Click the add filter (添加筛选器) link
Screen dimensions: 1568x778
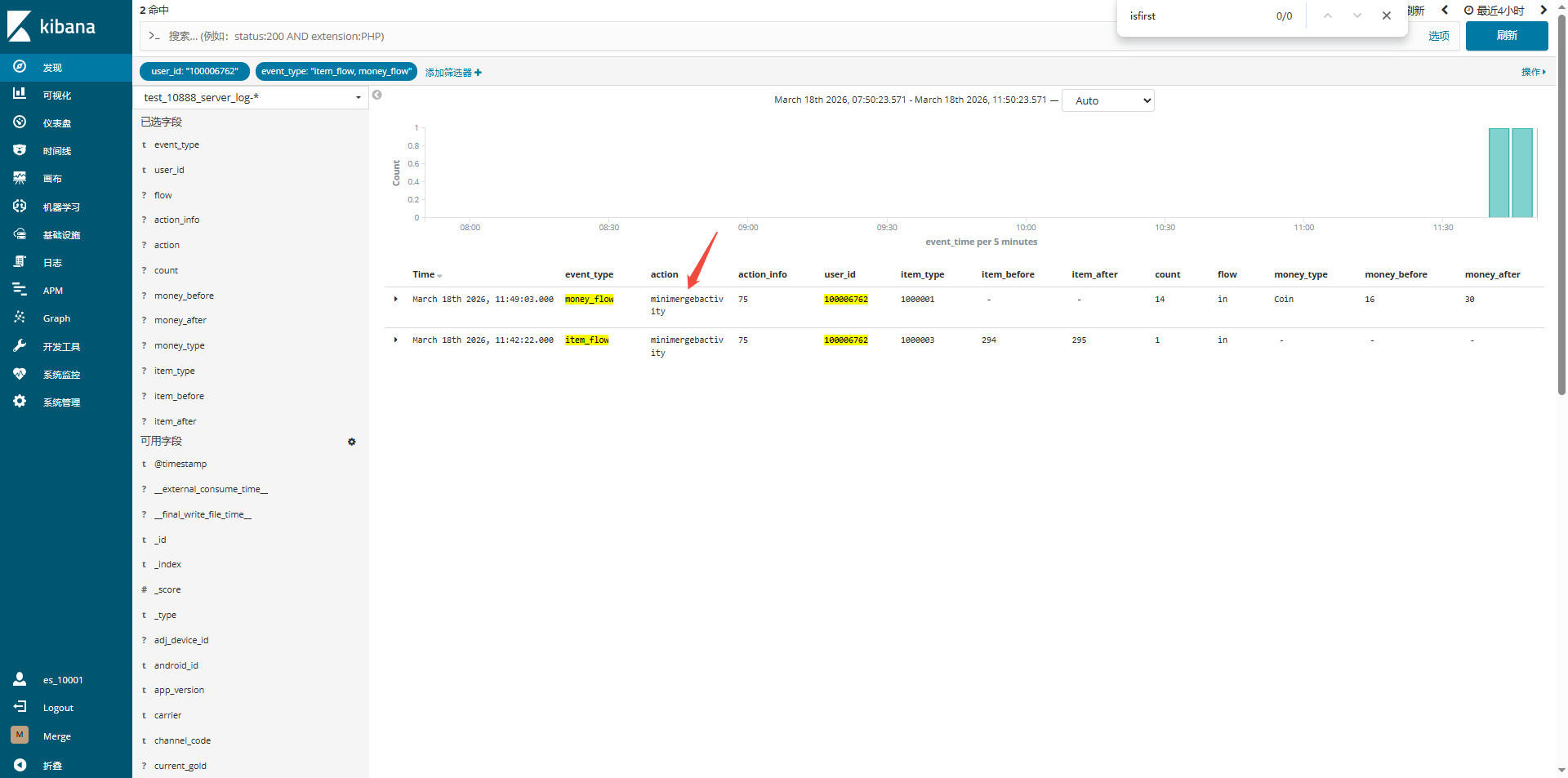[453, 73]
